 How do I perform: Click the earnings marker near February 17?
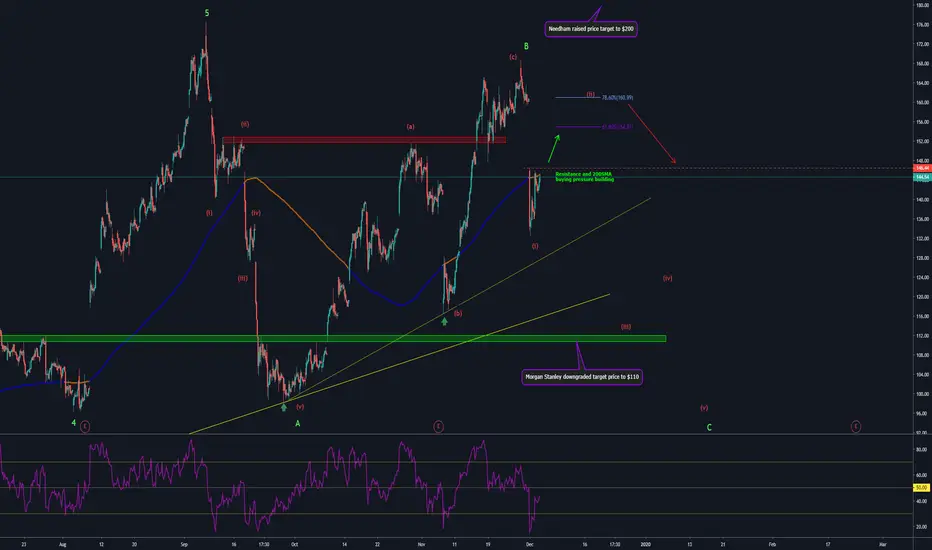(x=855, y=426)
